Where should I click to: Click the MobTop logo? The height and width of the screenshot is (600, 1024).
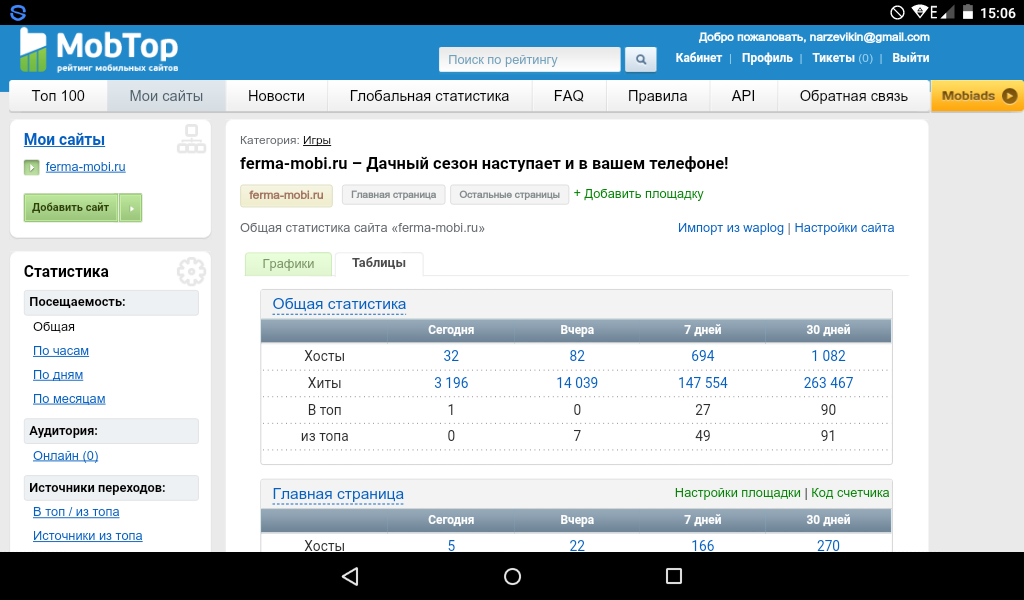(98, 50)
